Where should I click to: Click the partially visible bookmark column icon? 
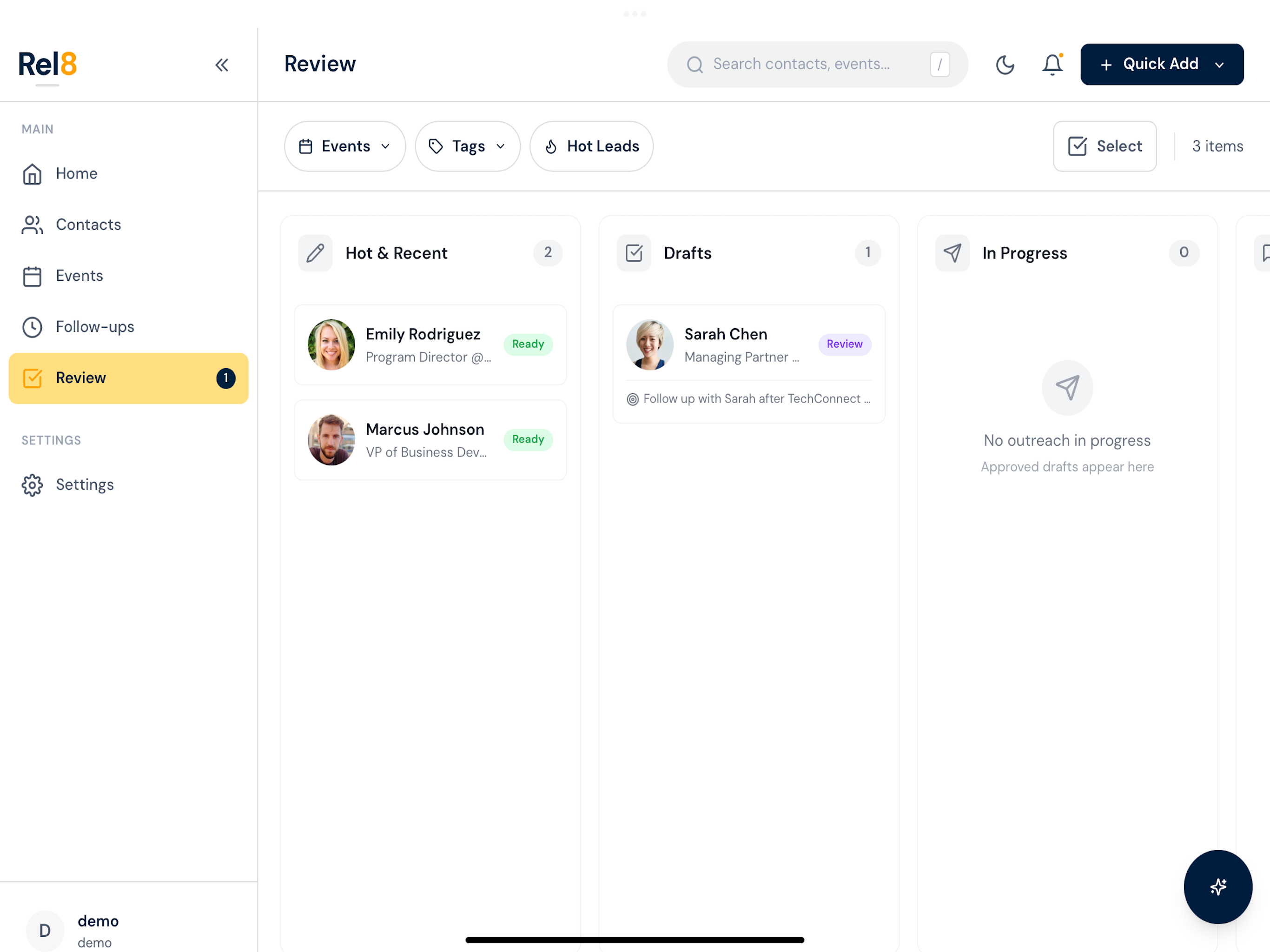click(x=1263, y=252)
